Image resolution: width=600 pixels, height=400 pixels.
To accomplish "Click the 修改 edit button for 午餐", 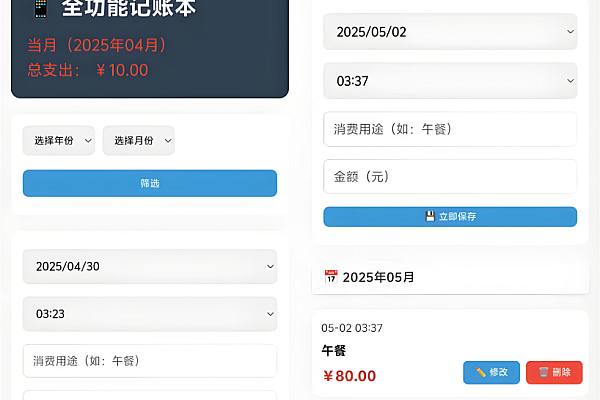I will tap(491, 372).
